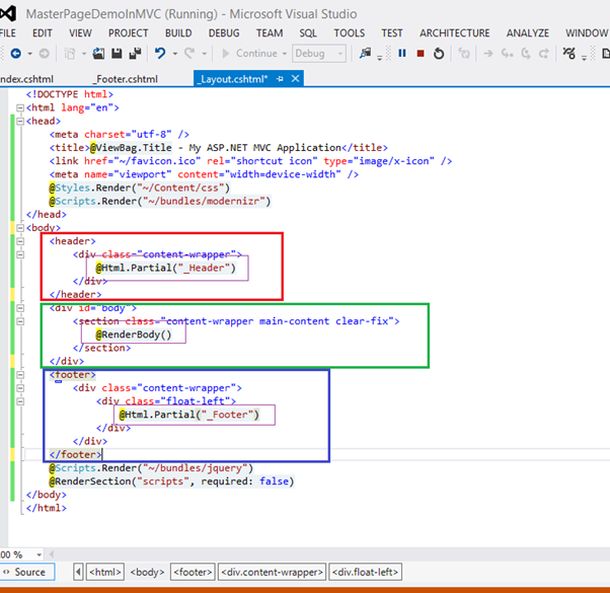Close the _Layout.cshtml tab with X
Viewport: 610px width, 593px height.
297,78
